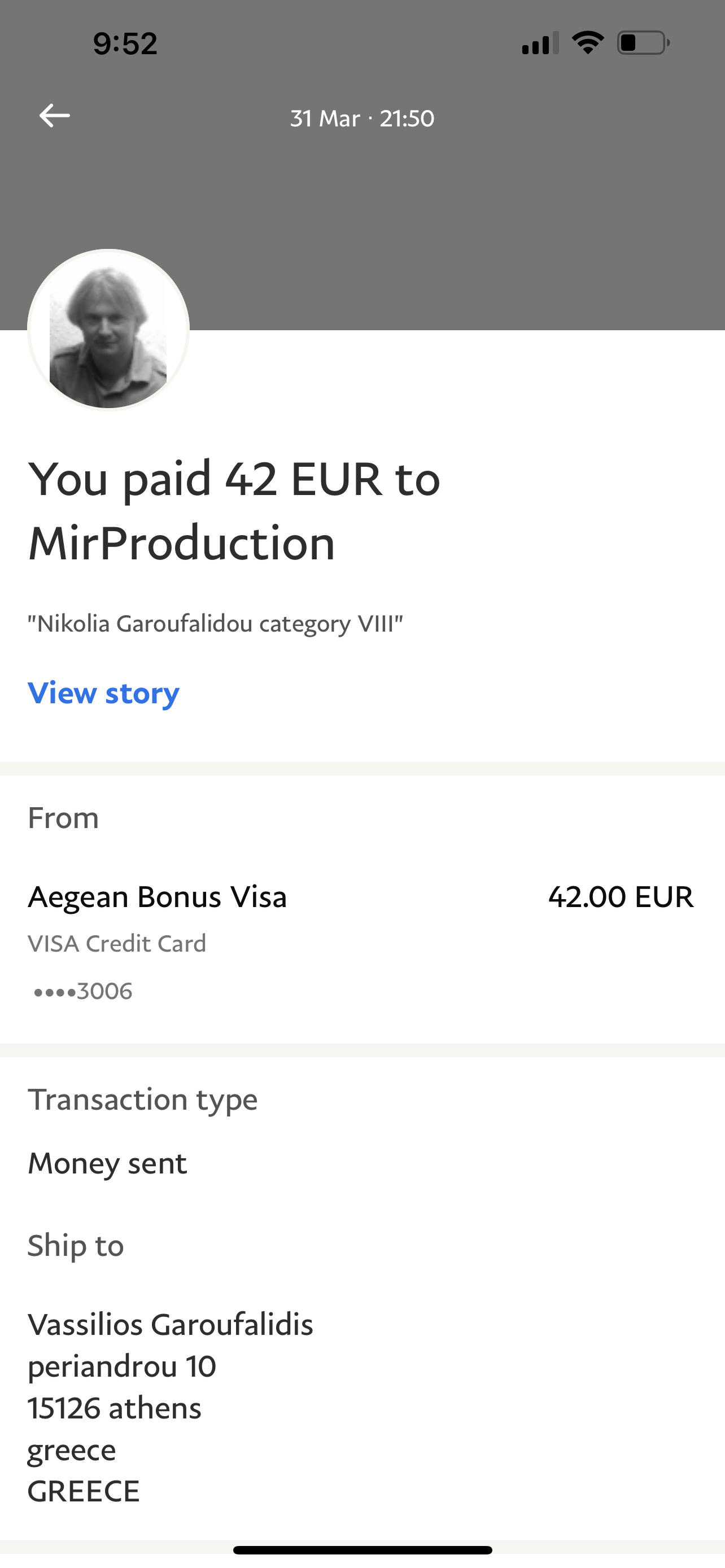
Task: Tap the 42.00 EUR amount
Action: click(621, 897)
